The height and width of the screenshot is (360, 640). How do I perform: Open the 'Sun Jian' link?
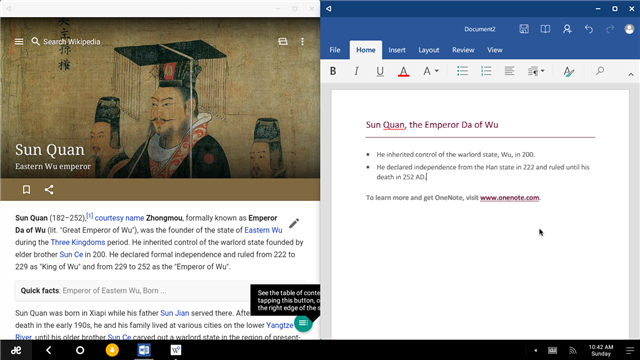click(175, 313)
